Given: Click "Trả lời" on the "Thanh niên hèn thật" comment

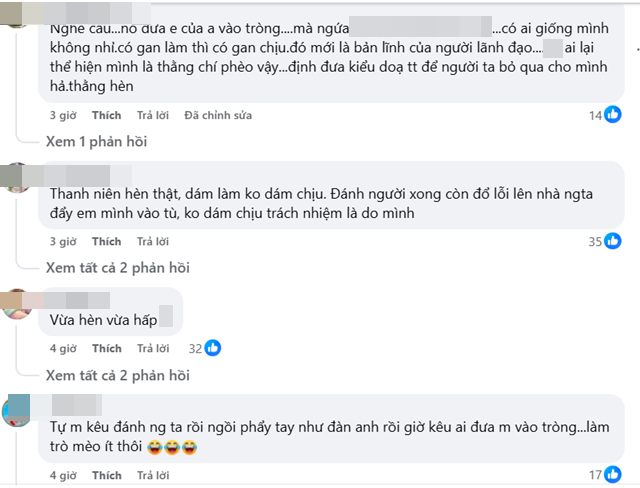Looking at the screenshot, I should pos(153,242).
